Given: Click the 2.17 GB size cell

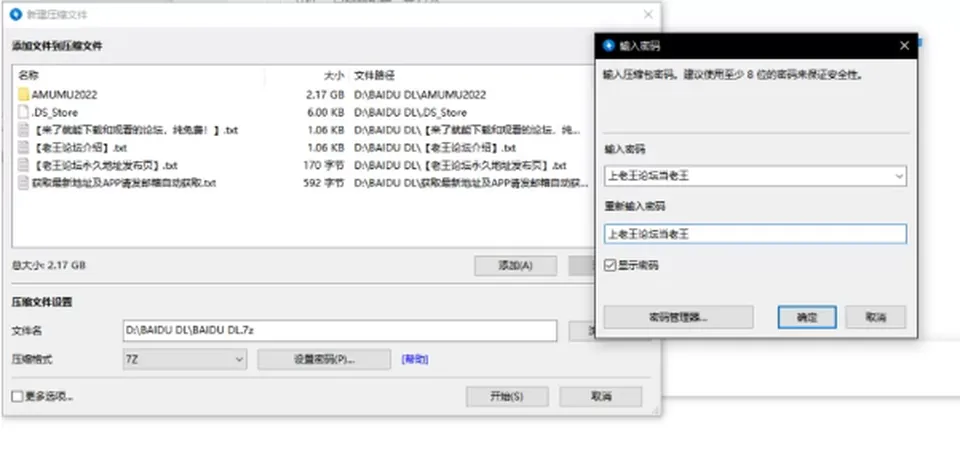Looking at the screenshot, I should pos(325,95).
